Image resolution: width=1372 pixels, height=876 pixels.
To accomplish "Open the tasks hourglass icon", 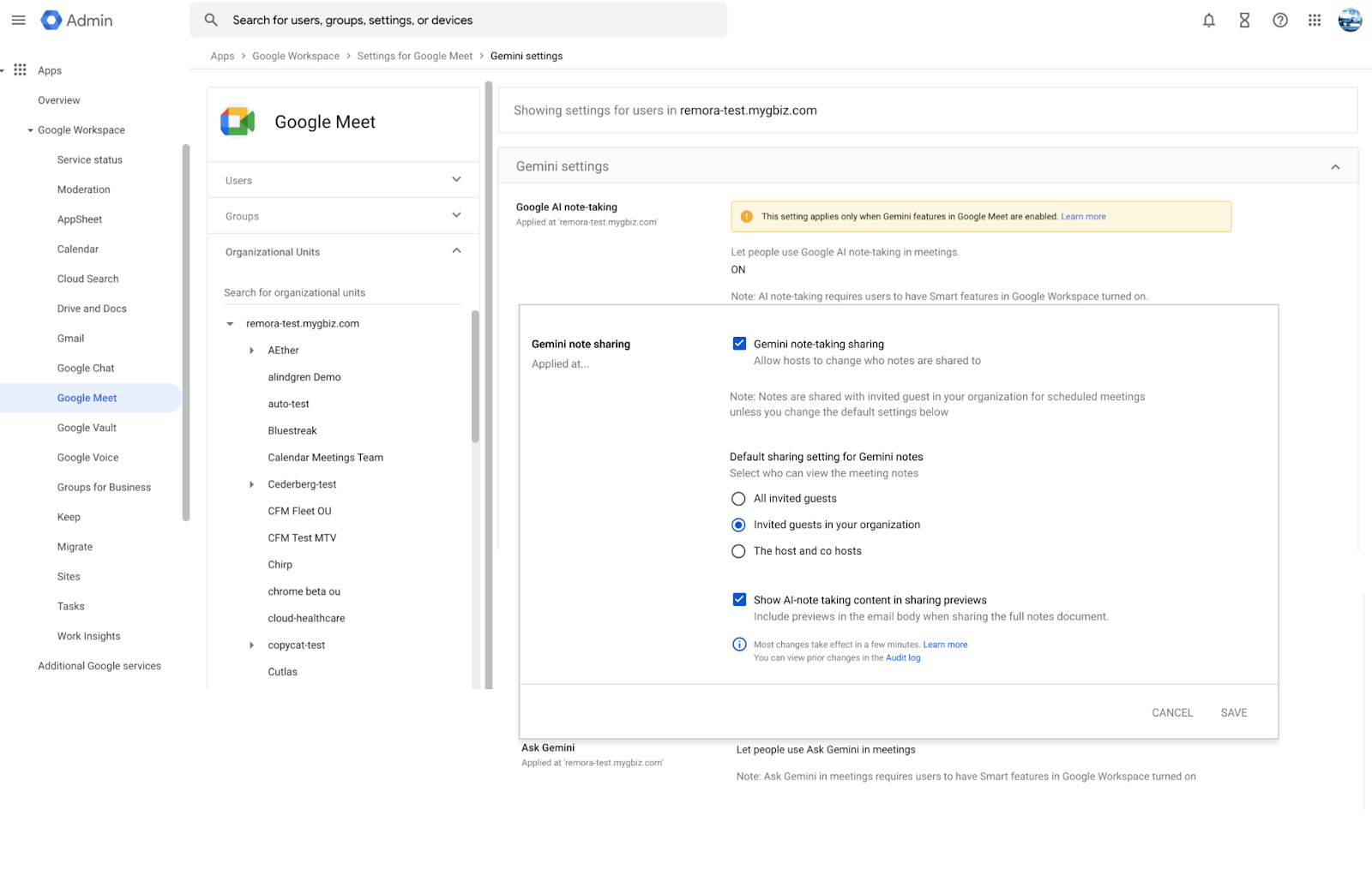I will [1244, 21].
